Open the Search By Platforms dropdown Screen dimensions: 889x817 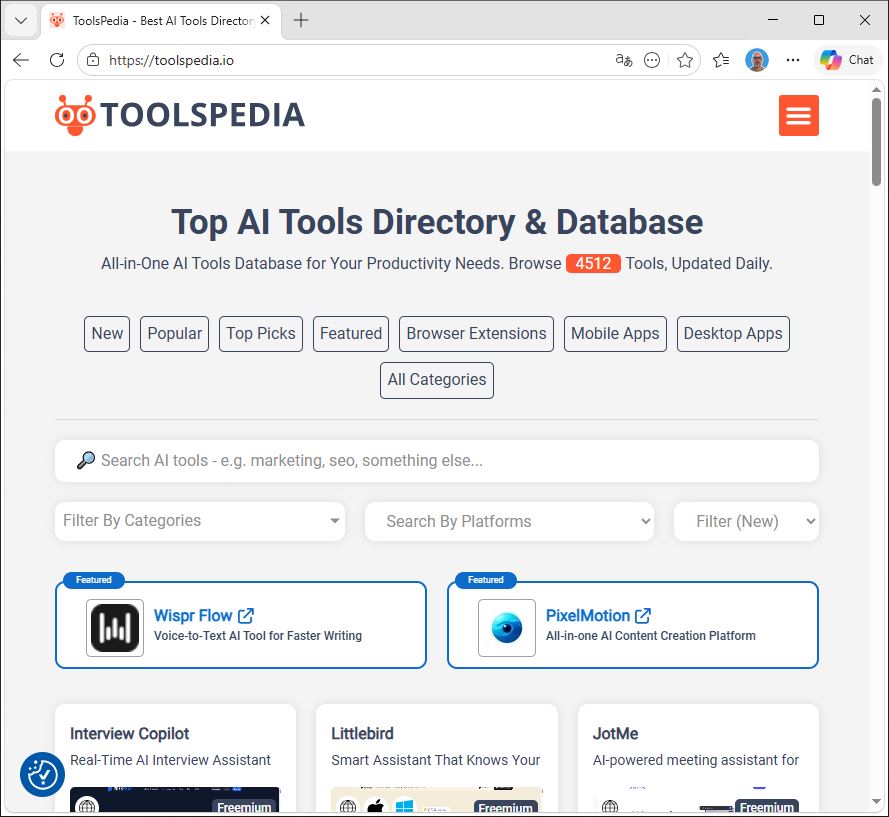pos(509,521)
